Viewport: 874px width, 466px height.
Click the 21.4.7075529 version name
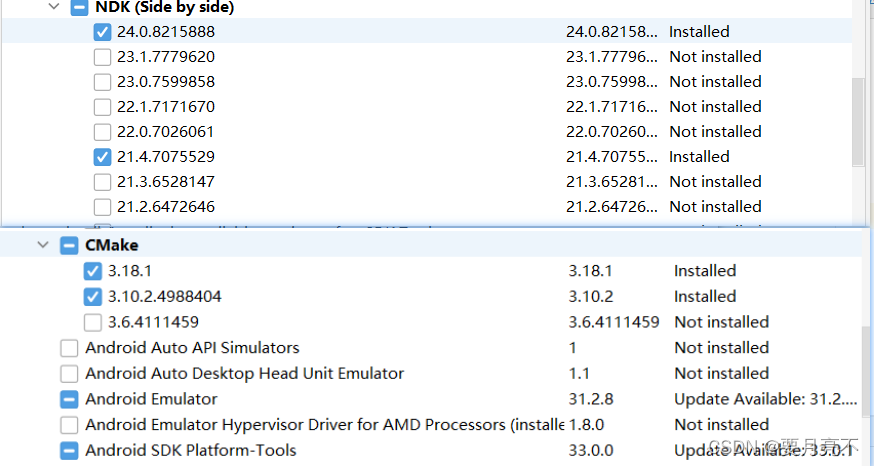[x=166, y=157]
